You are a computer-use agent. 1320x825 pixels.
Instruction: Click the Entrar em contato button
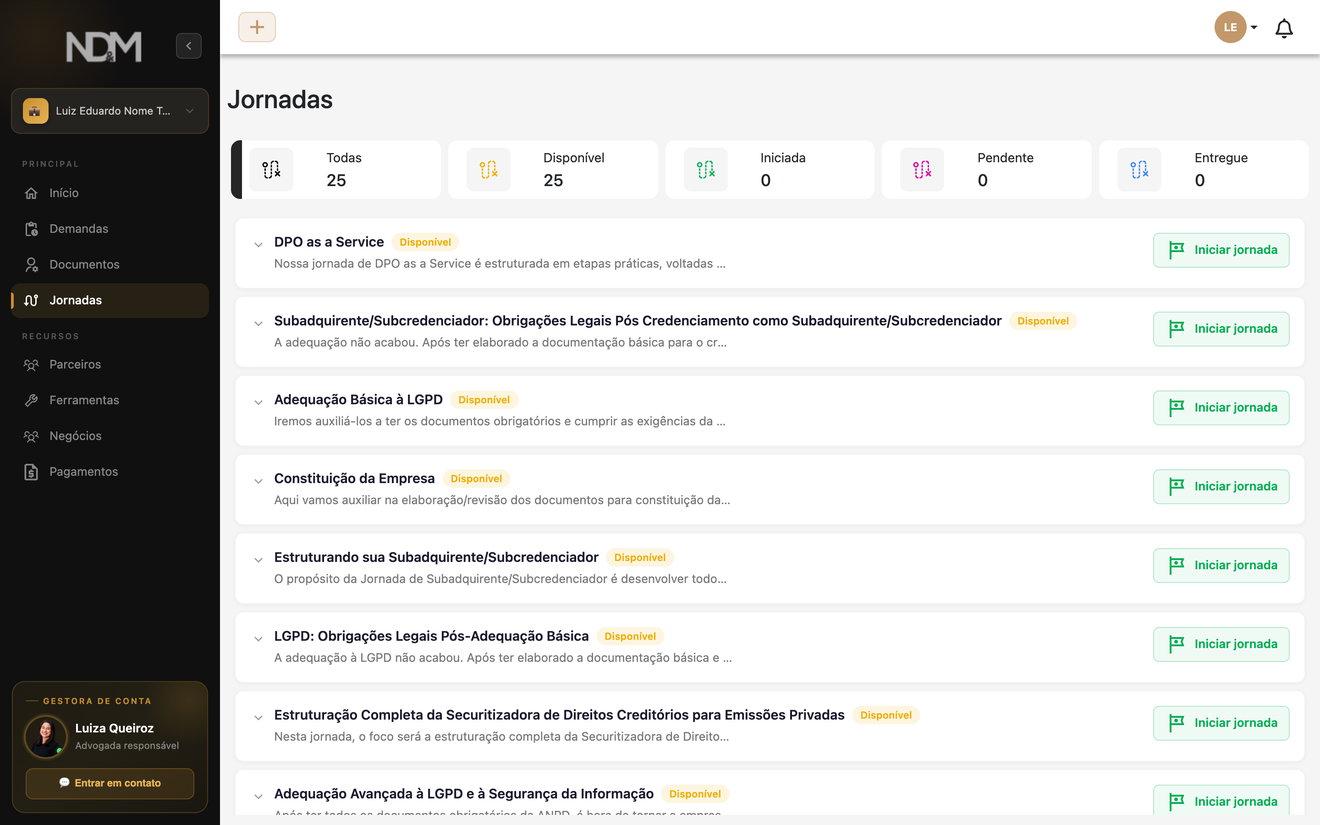[110, 783]
